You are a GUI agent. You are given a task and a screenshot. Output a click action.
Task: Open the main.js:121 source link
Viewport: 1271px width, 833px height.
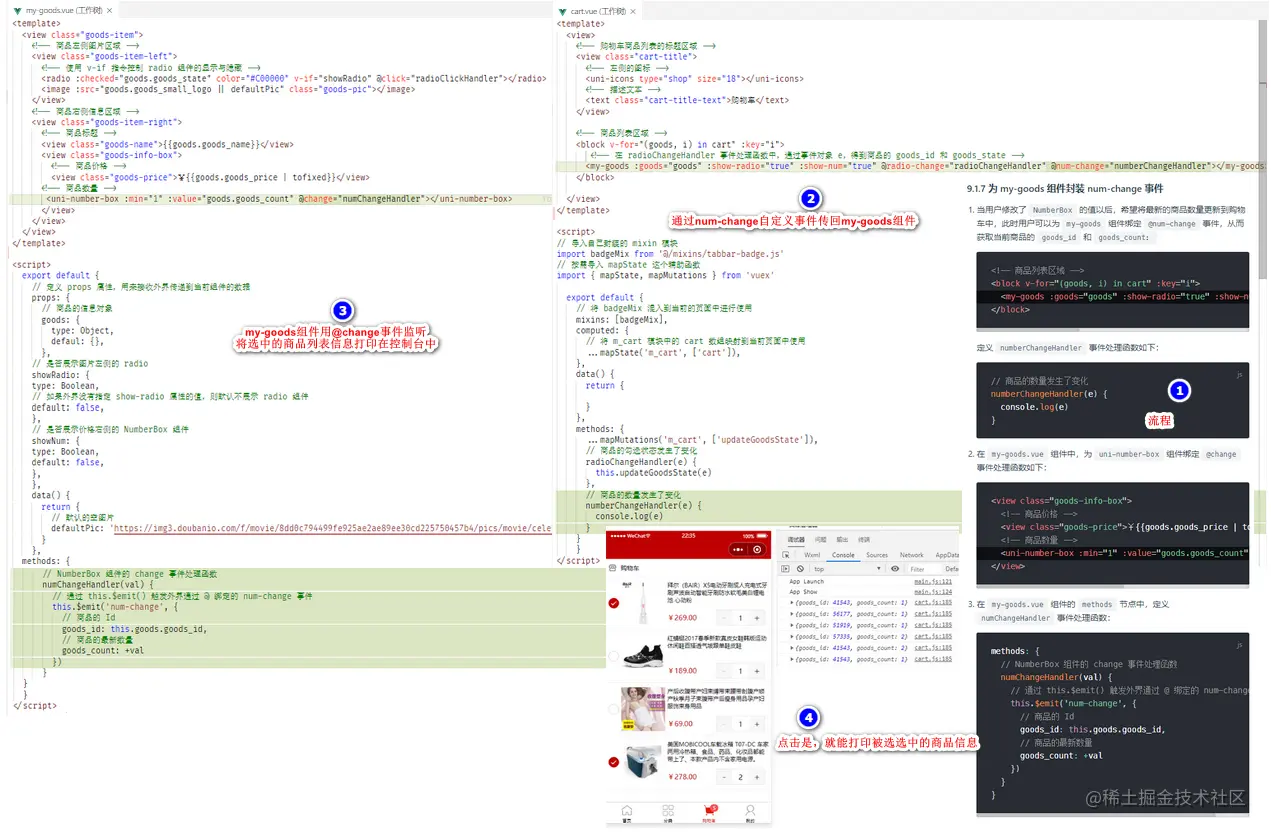point(933,581)
